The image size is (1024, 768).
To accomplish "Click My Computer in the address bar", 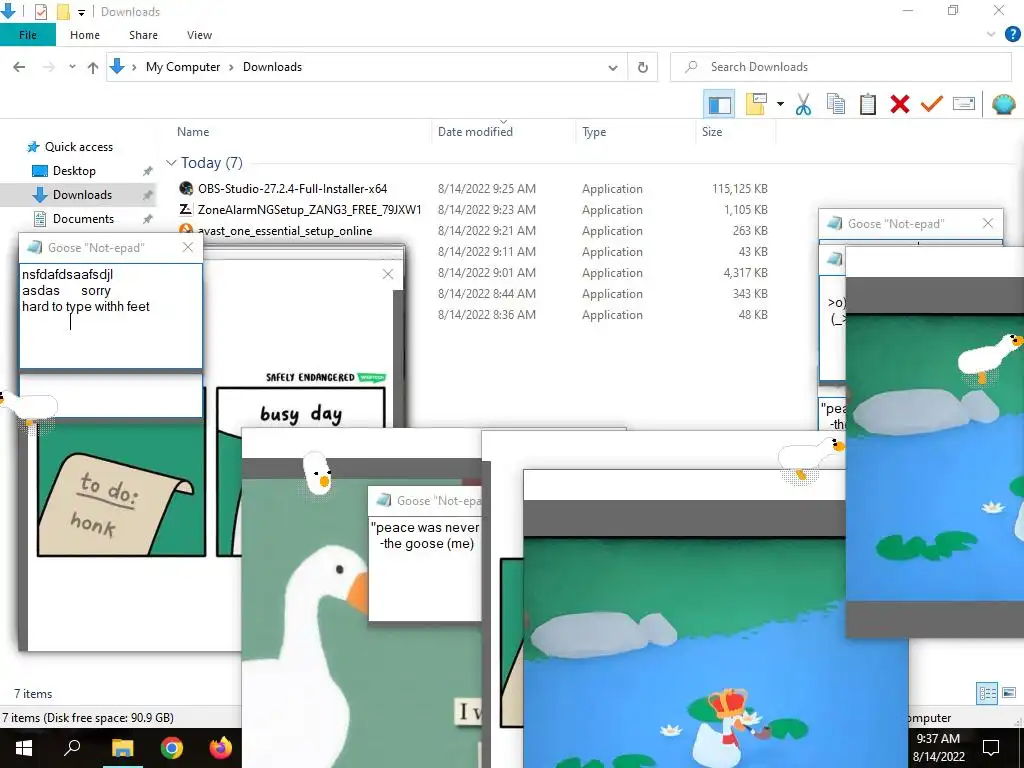I will point(183,67).
